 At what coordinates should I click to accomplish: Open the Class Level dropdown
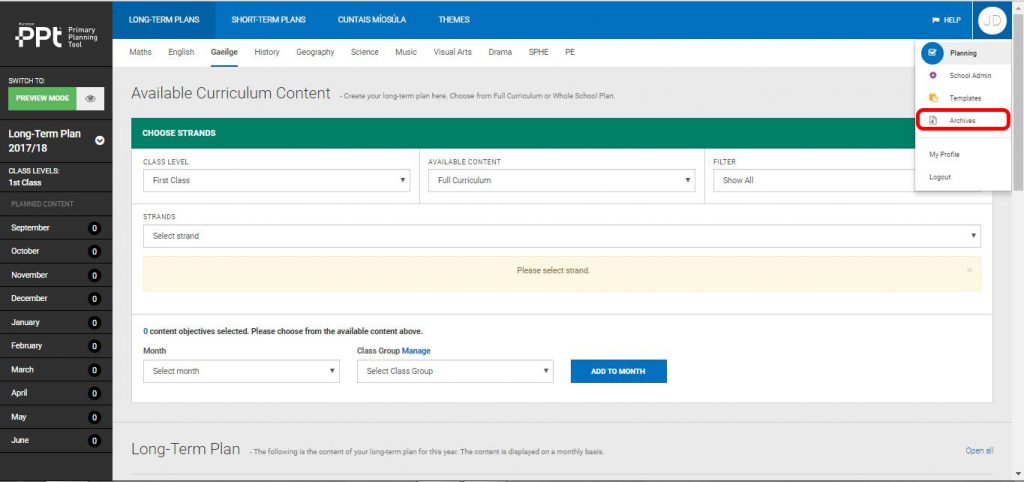(x=276, y=180)
